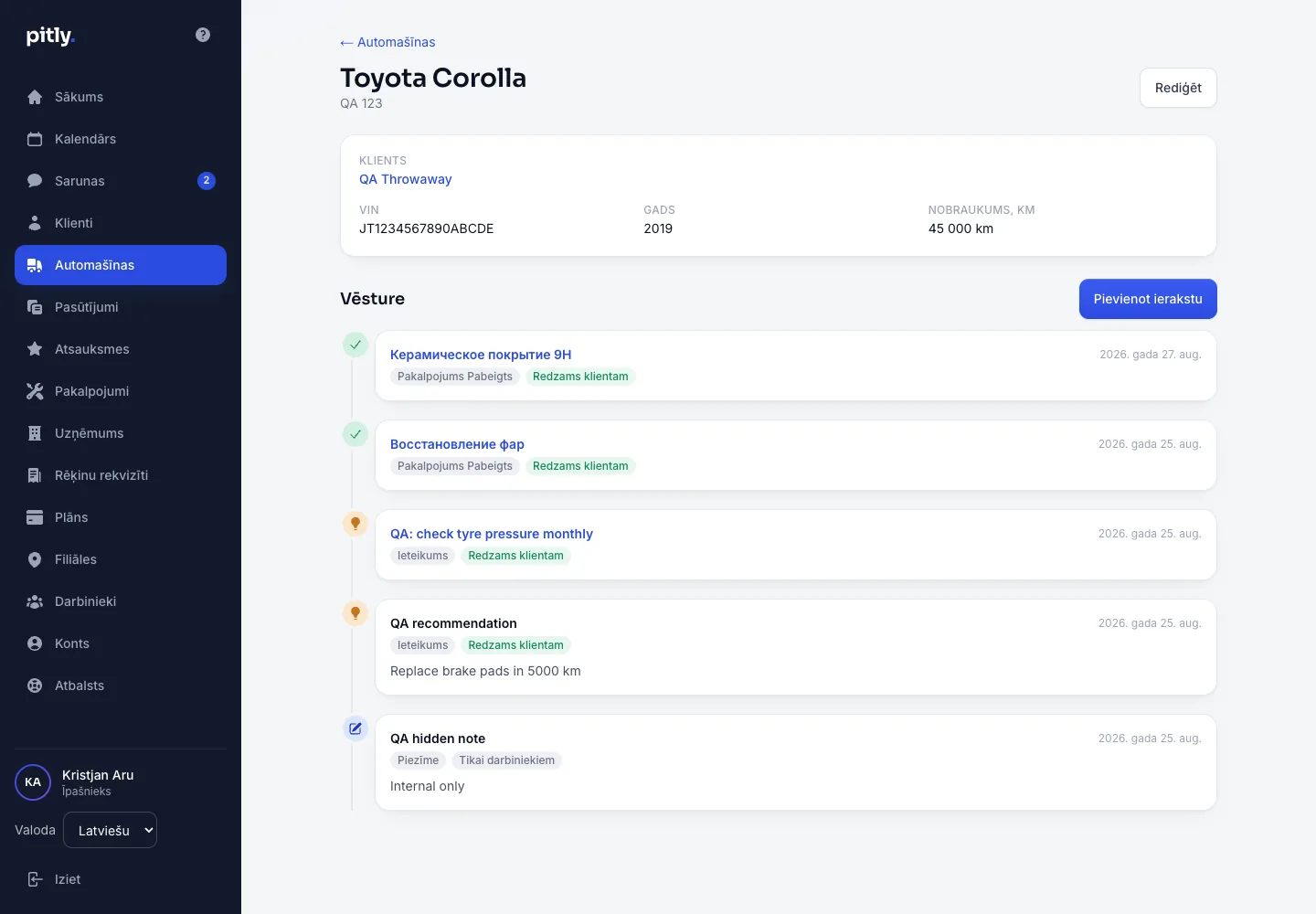Click the Sākums home icon
This screenshot has height=914, width=1316.
tap(35, 97)
